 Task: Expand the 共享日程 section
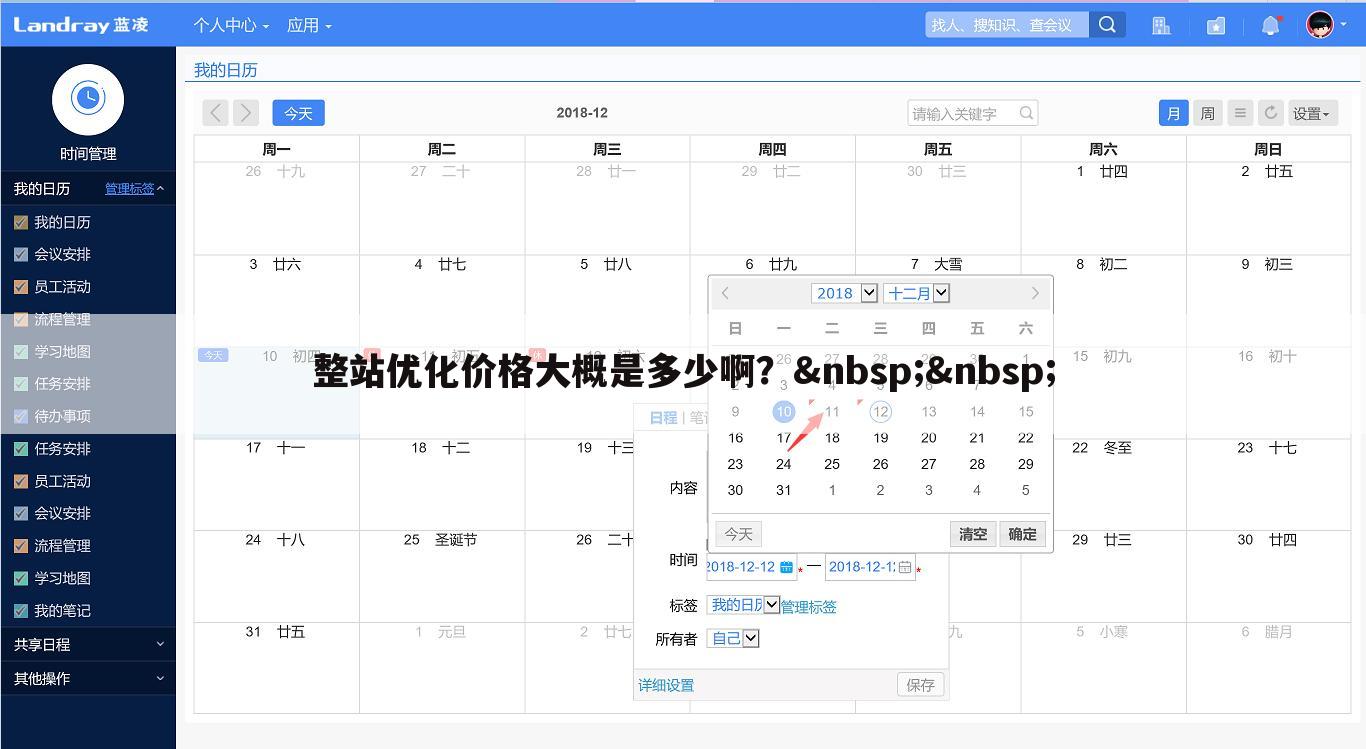tap(88, 645)
